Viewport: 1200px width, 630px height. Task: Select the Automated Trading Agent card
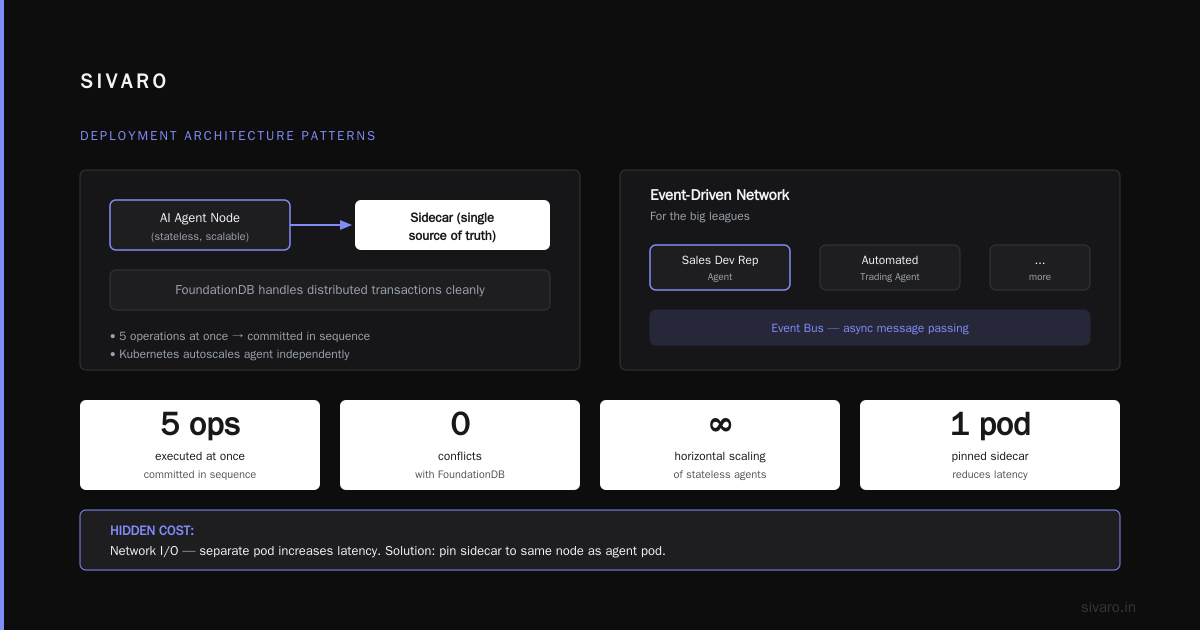(890, 268)
